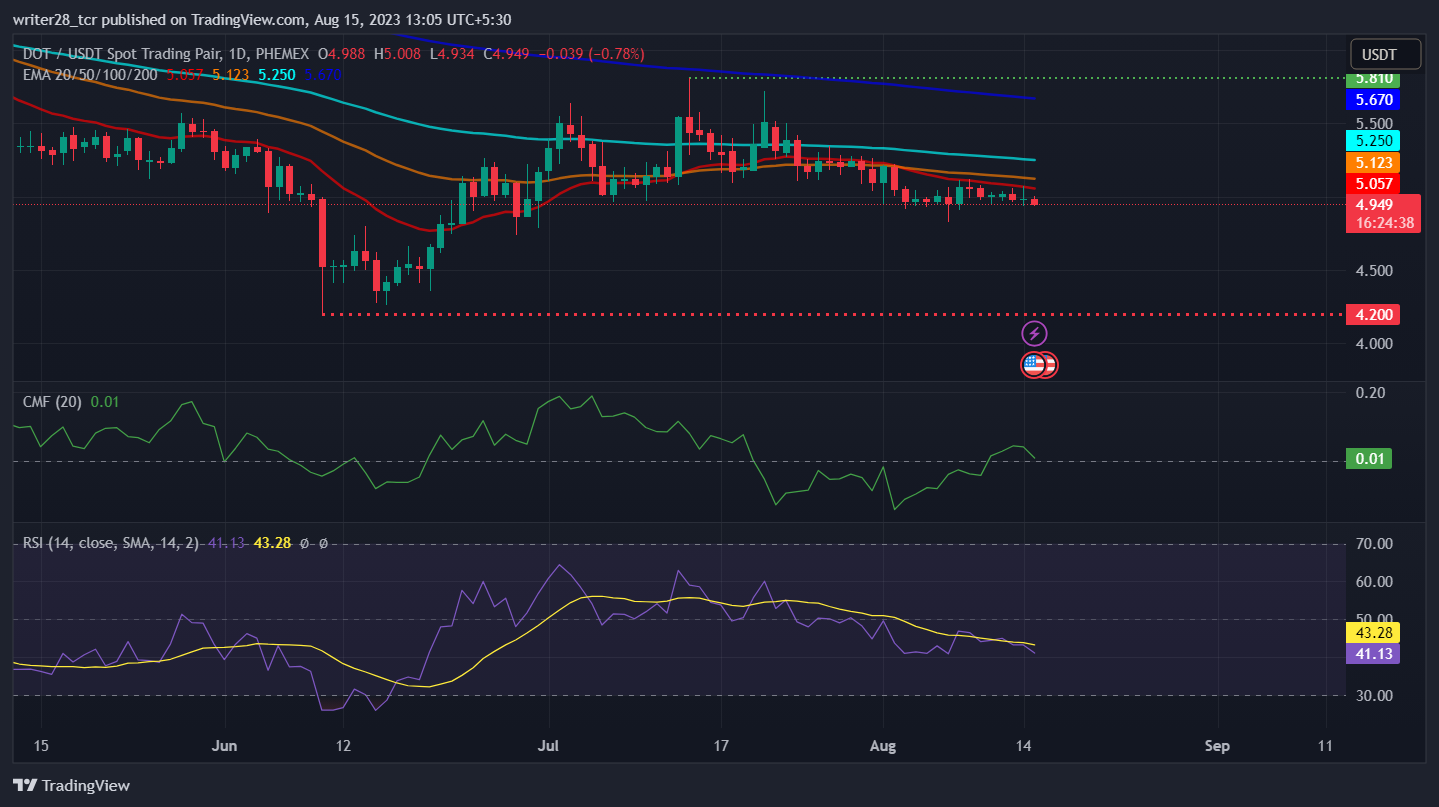Click the low value L4.934 in legend

pos(452,53)
